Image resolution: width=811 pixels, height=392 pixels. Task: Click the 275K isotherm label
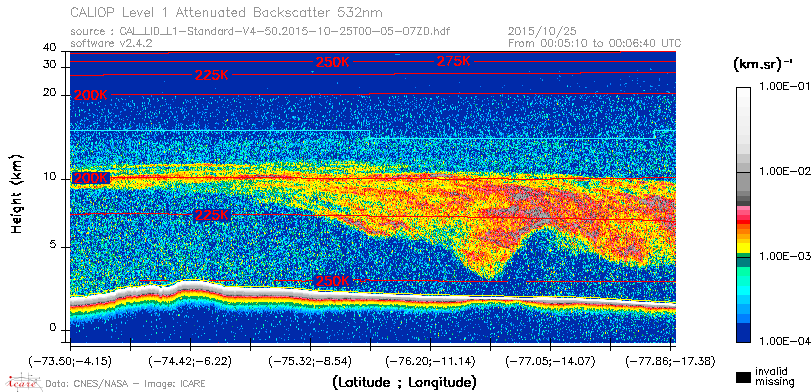(x=454, y=61)
